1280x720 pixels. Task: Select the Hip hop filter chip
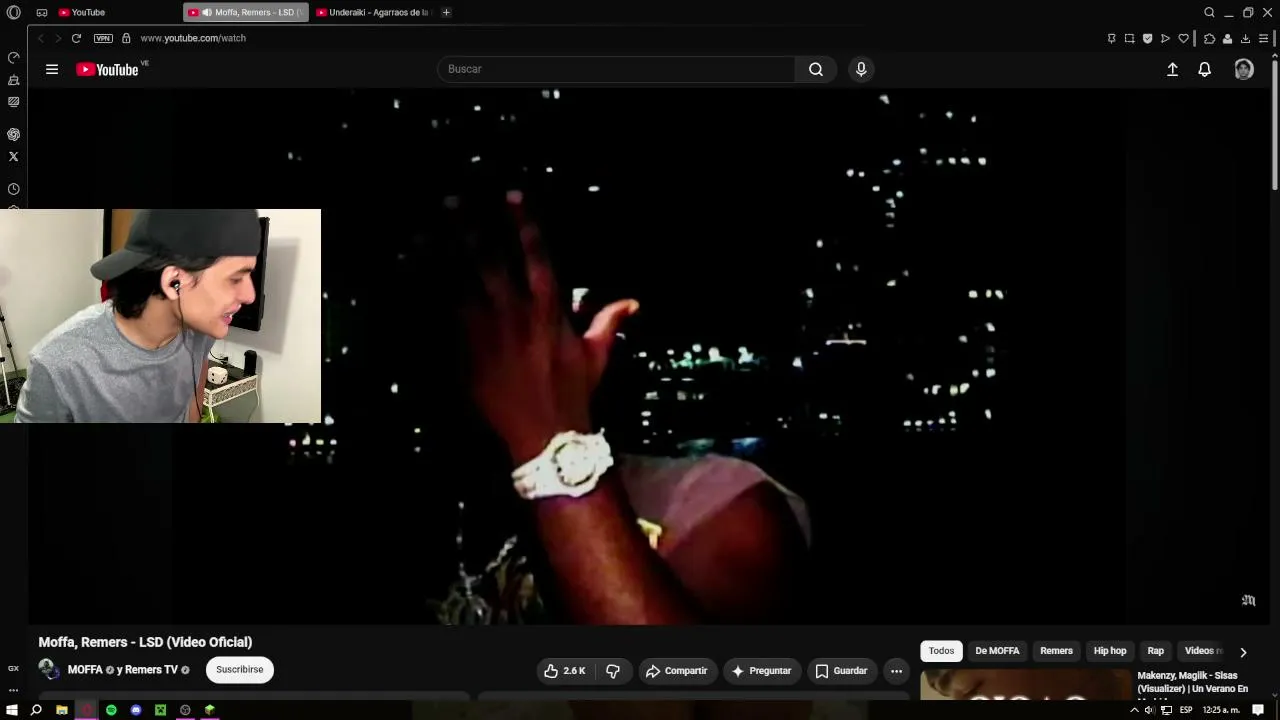click(x=1110, y=651)
